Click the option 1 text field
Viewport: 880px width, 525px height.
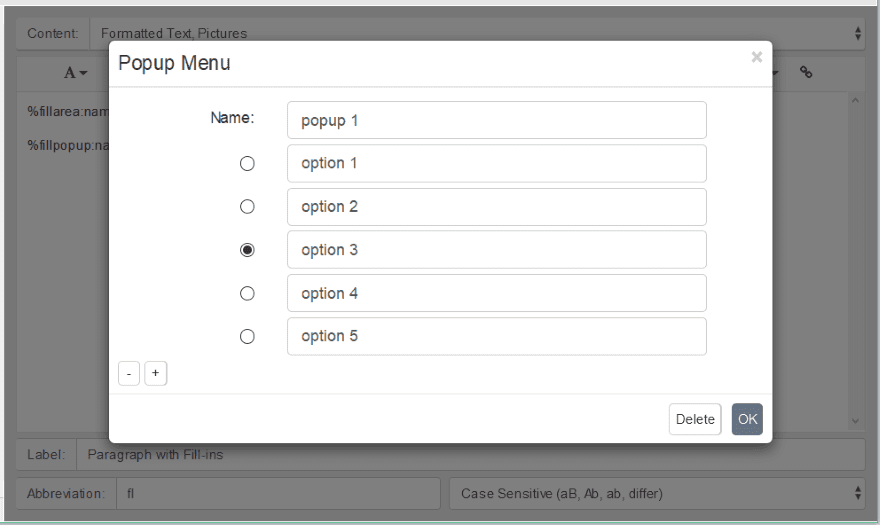pos(496,164)
